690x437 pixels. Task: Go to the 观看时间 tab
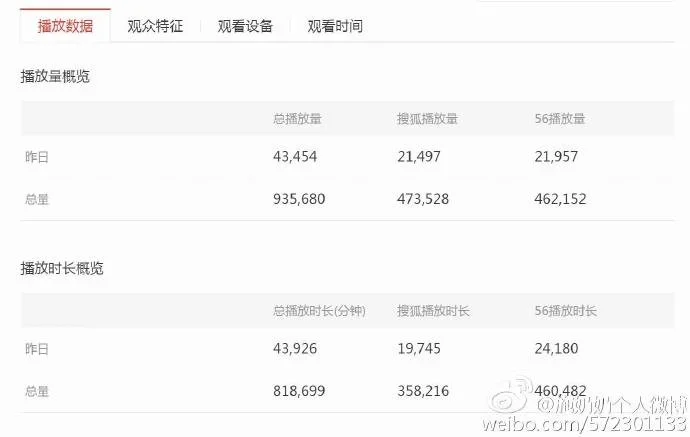click(335, 26)
